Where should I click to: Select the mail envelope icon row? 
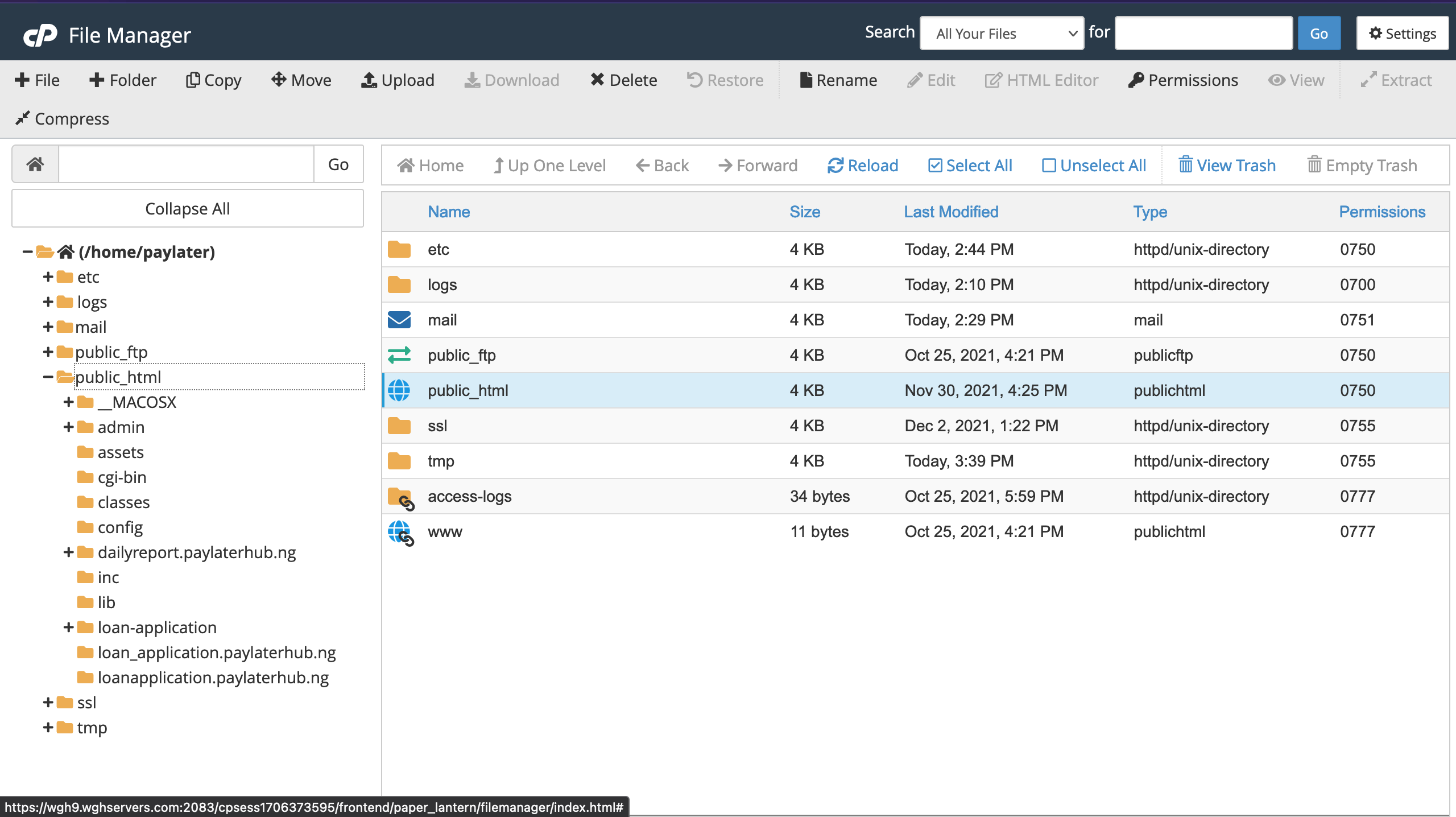[399, 320]
